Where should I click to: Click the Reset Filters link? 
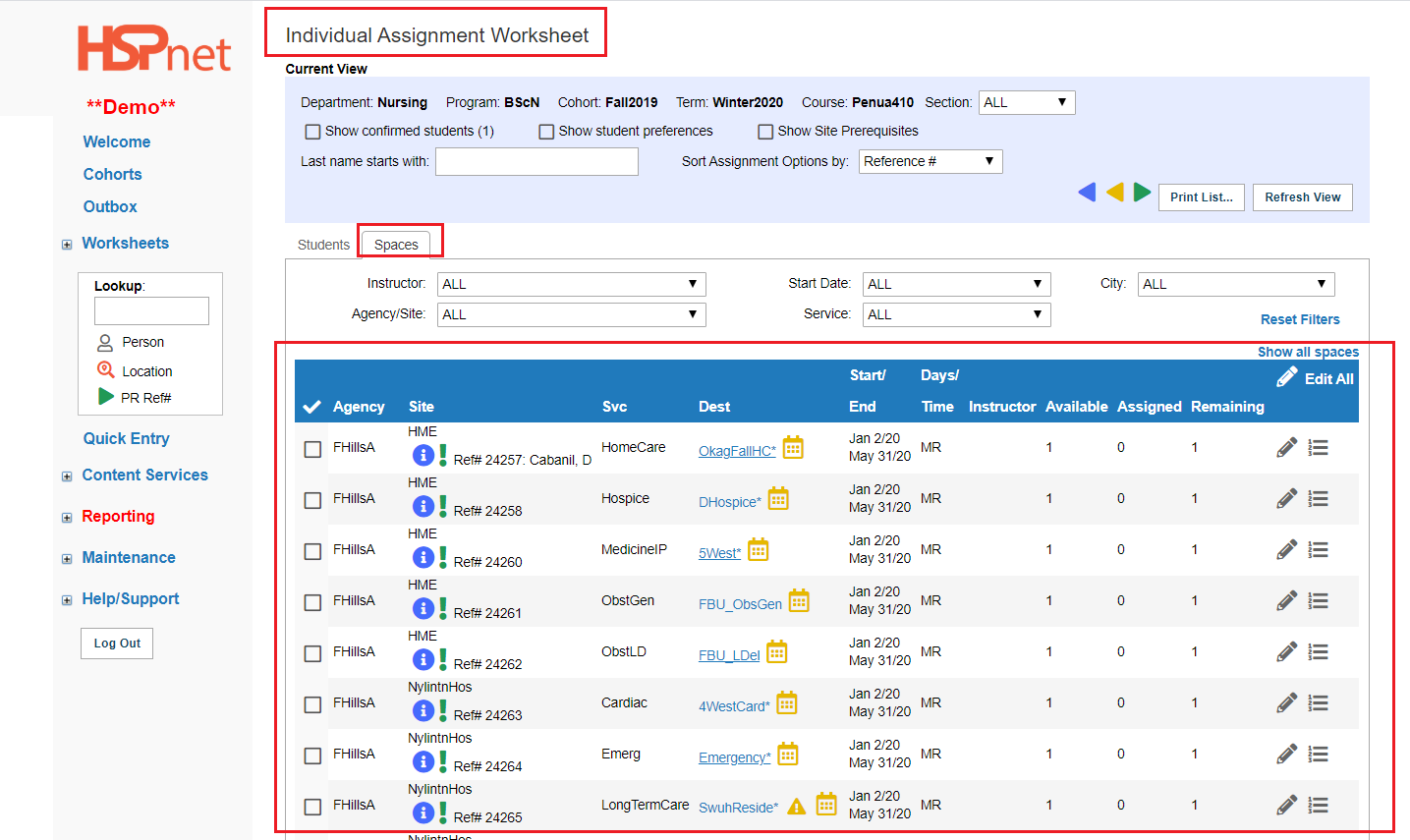[1300, 319]
